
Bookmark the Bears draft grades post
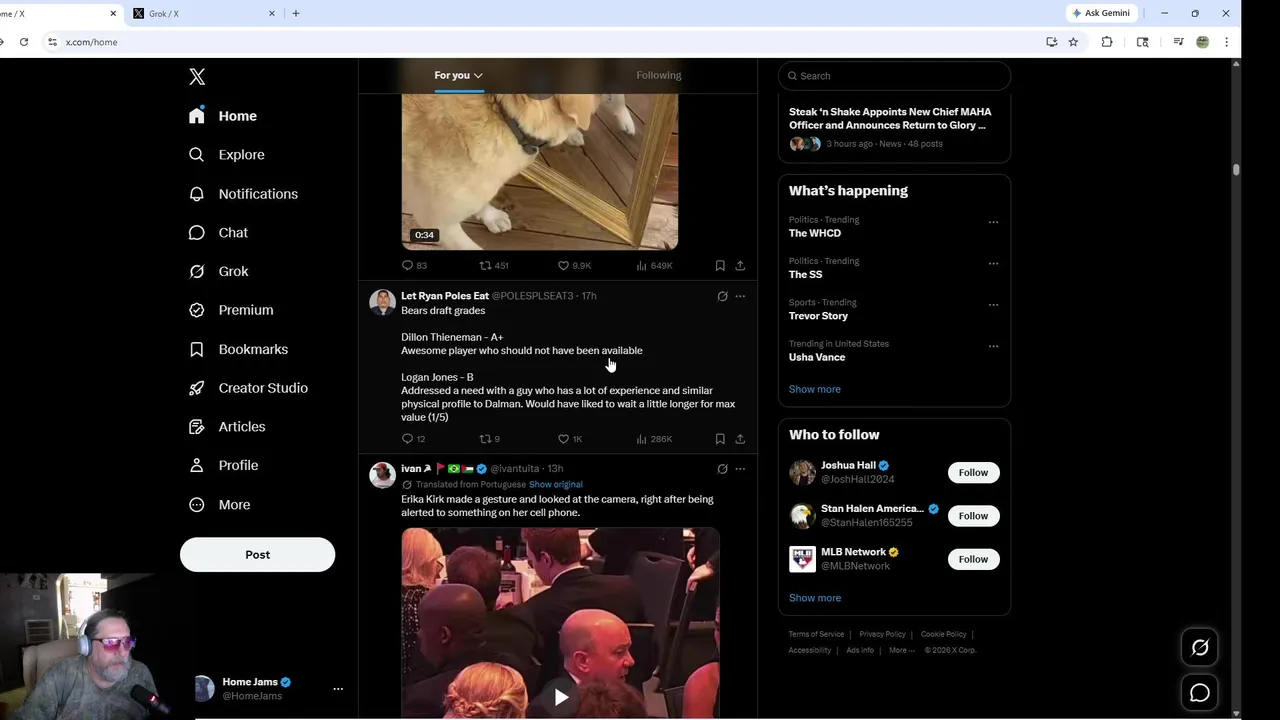tap(720, 439)
